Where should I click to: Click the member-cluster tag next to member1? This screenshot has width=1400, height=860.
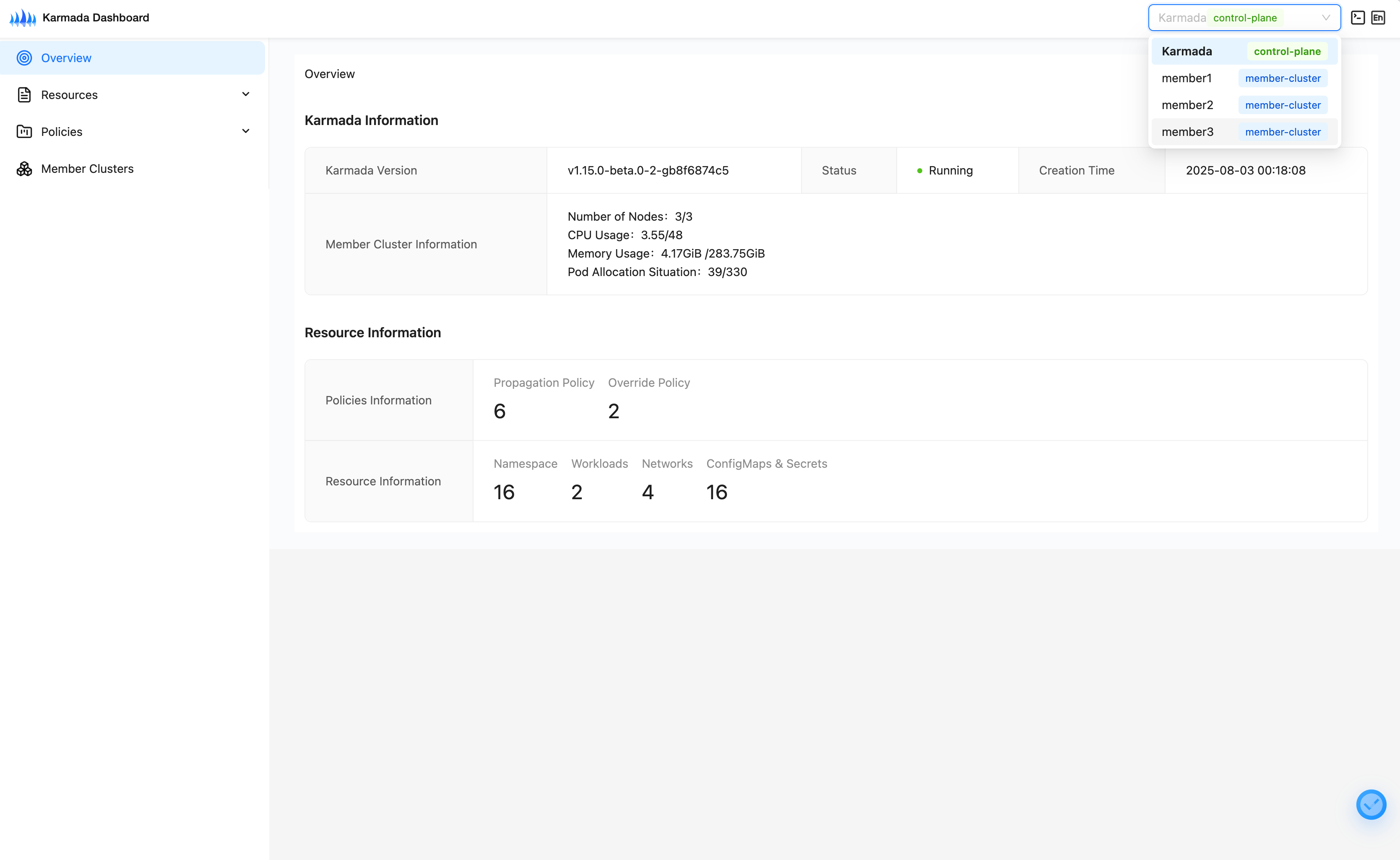click(1283, 78)
